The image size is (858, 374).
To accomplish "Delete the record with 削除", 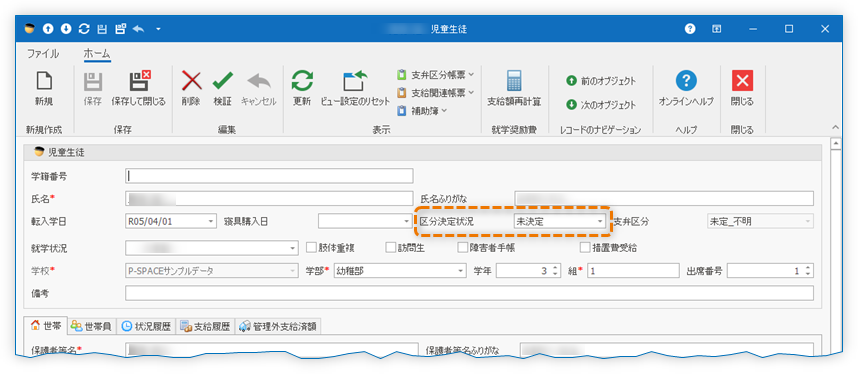I will coord(191,89).
